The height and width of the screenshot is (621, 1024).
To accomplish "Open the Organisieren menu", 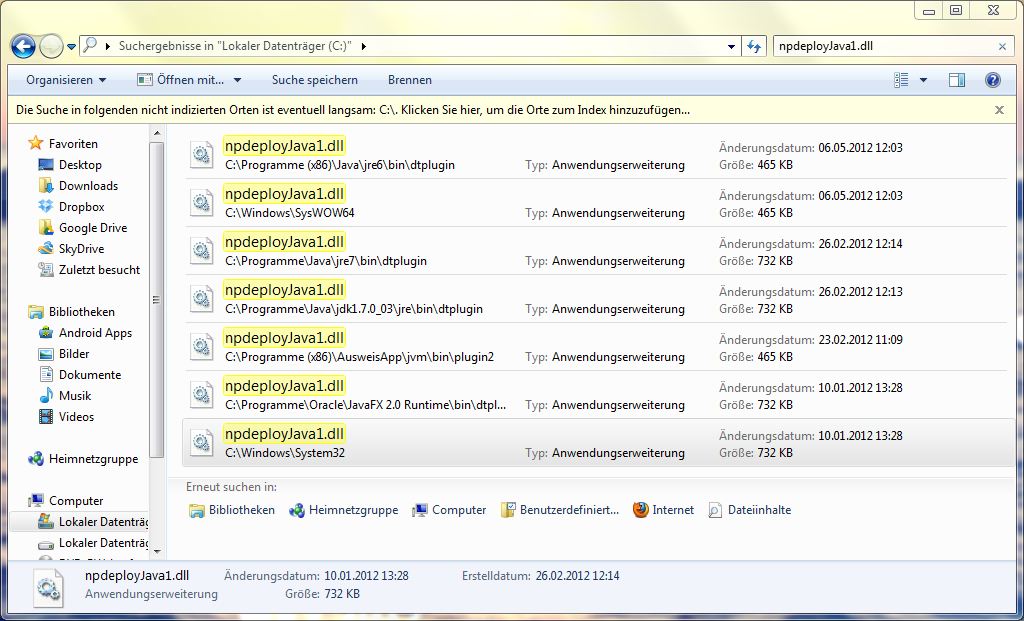I will tap(66, 80).
